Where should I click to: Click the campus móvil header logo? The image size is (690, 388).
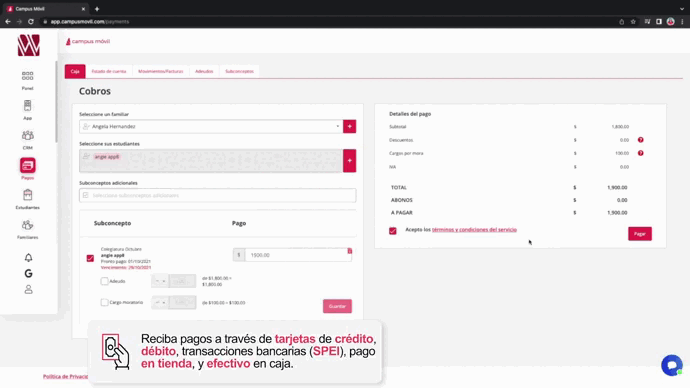pyautogui.click(x=88, y=41)
